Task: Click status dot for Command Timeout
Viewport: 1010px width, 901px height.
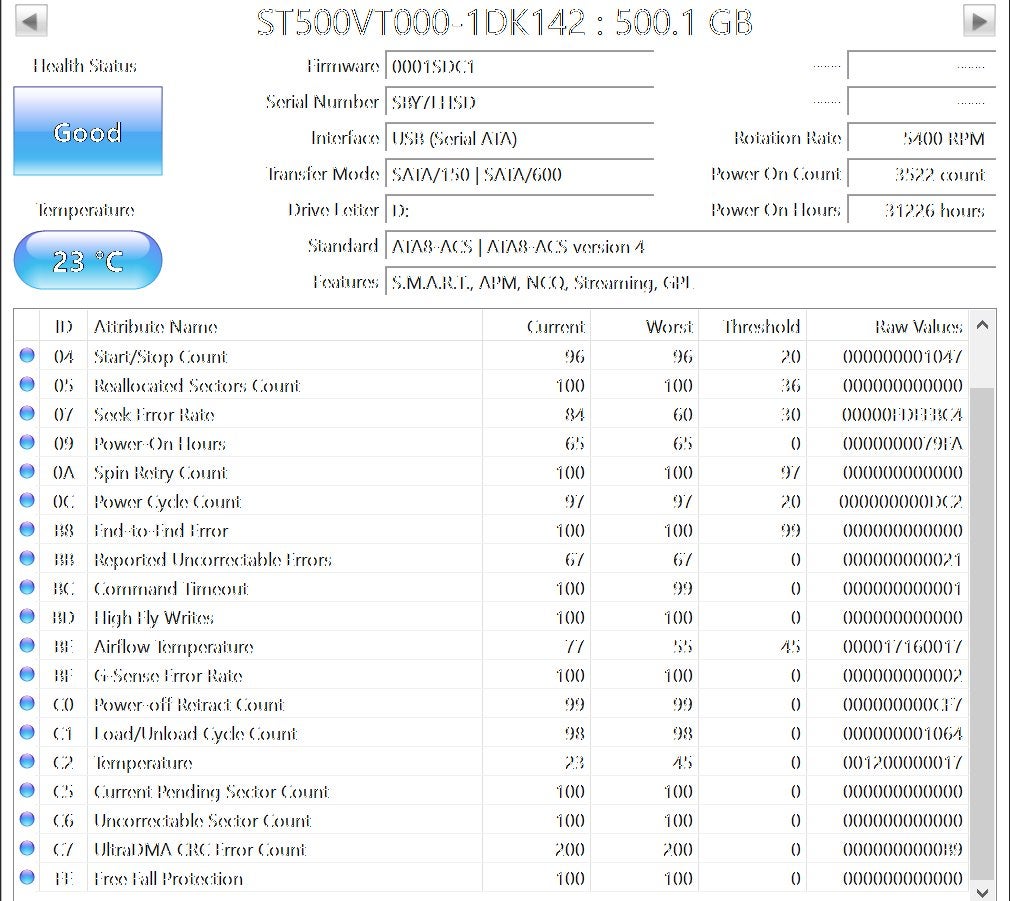Action: [x=27, y=587]
